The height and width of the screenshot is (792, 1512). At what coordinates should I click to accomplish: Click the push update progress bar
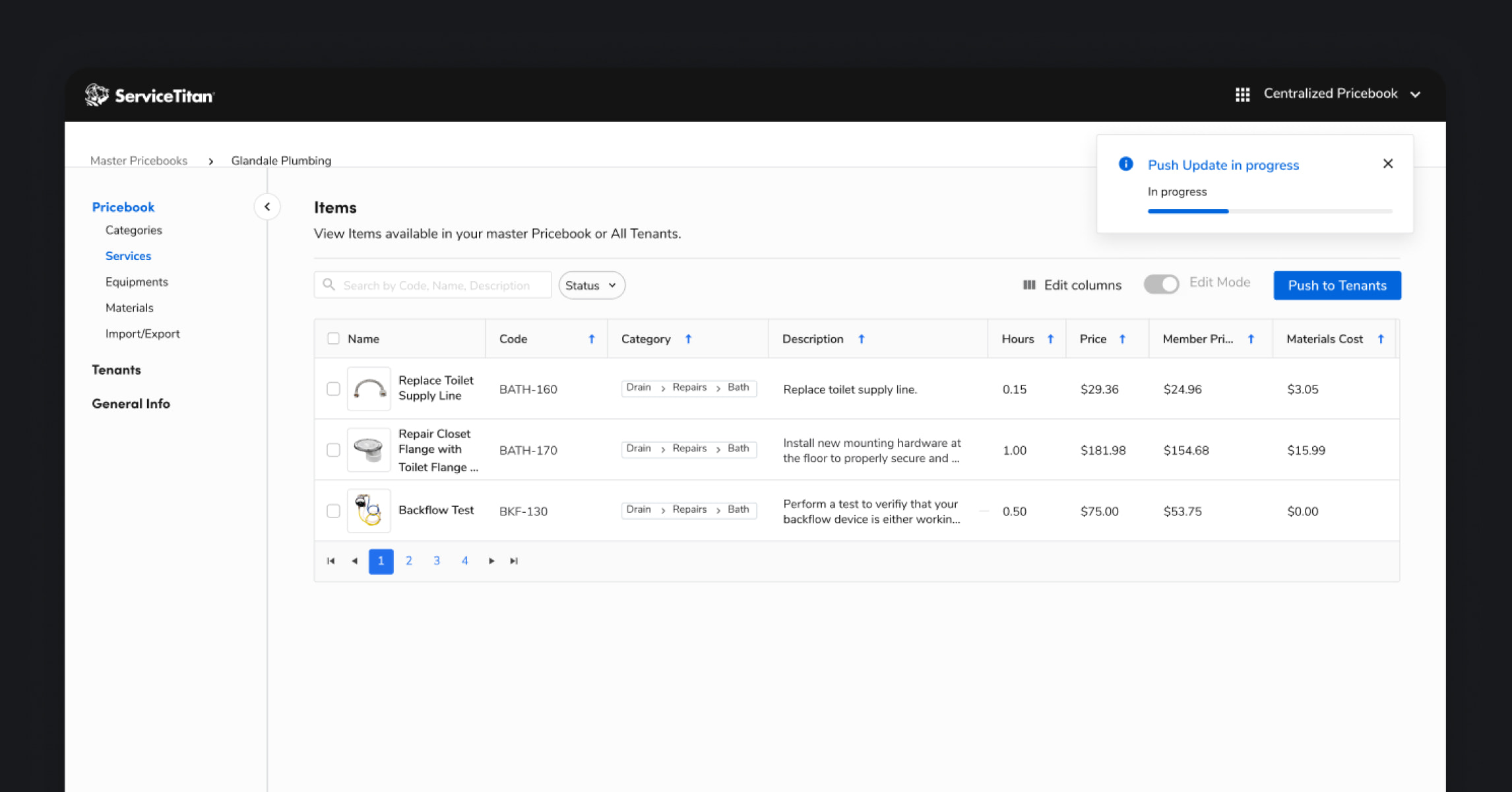(1269, 211)
